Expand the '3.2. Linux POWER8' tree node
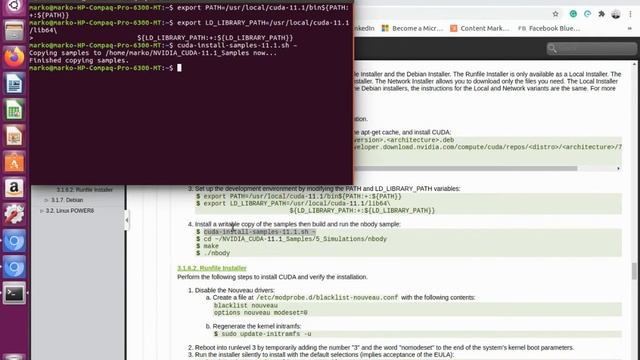 pos(41,211)
